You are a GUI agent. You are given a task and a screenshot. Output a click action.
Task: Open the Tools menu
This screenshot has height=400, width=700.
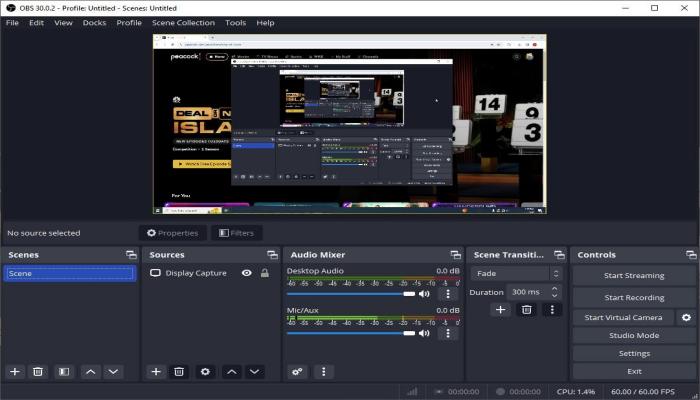pos(235,23)
